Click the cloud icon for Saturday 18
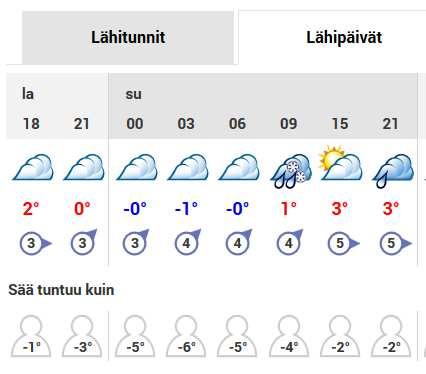This screenshot has width=426, height=374. point(33,167)
